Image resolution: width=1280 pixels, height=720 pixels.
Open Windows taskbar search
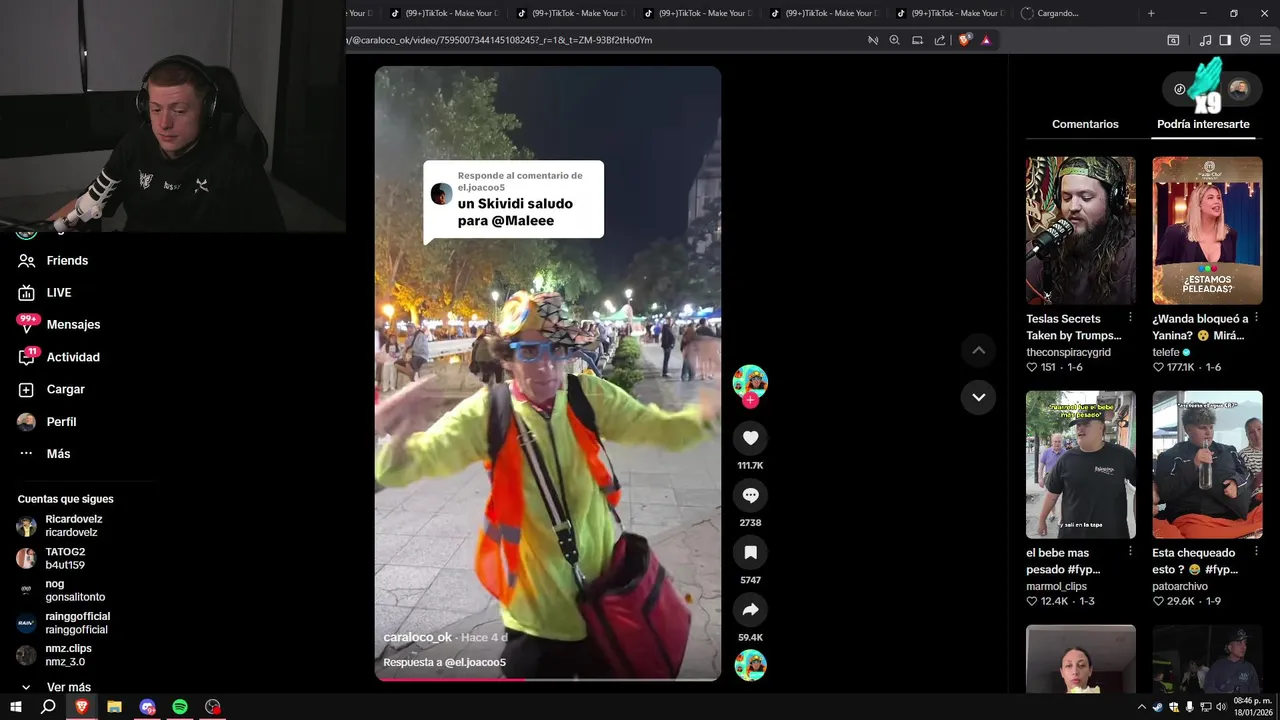click(48, 706)
